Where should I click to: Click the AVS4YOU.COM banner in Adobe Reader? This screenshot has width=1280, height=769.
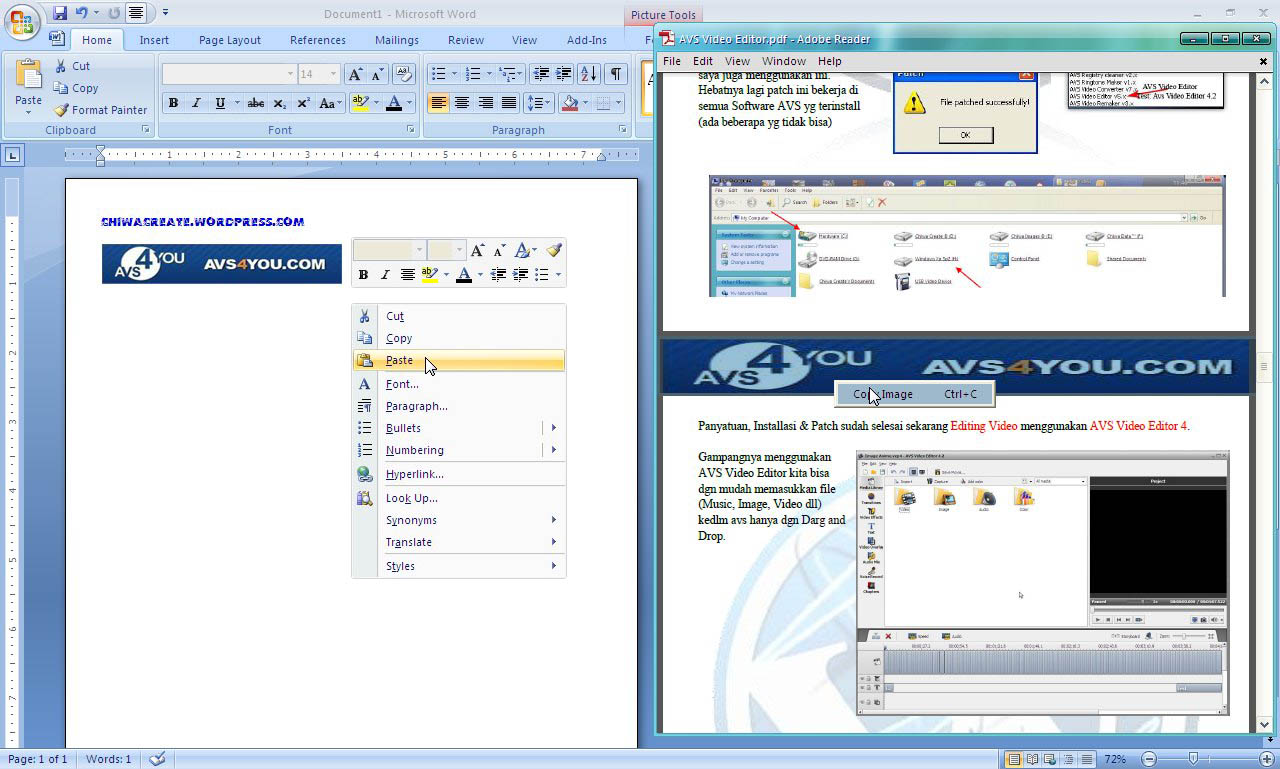(x=956, y=366)
